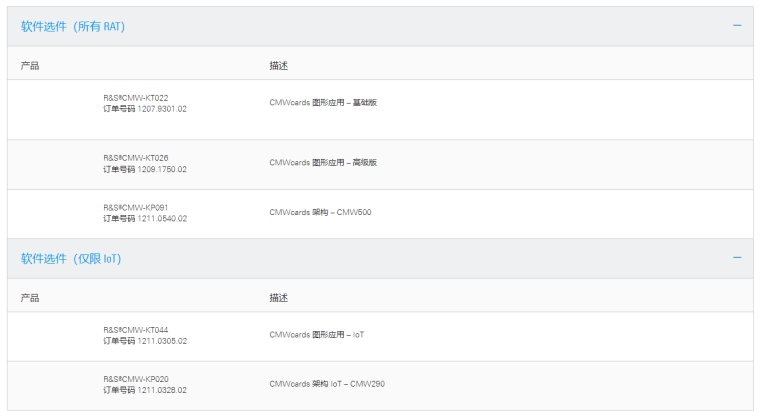Click description CMWcards 架构 – CMW500
Screen dimensions: 760x418
pyautogui.click(x=320, y=212)
